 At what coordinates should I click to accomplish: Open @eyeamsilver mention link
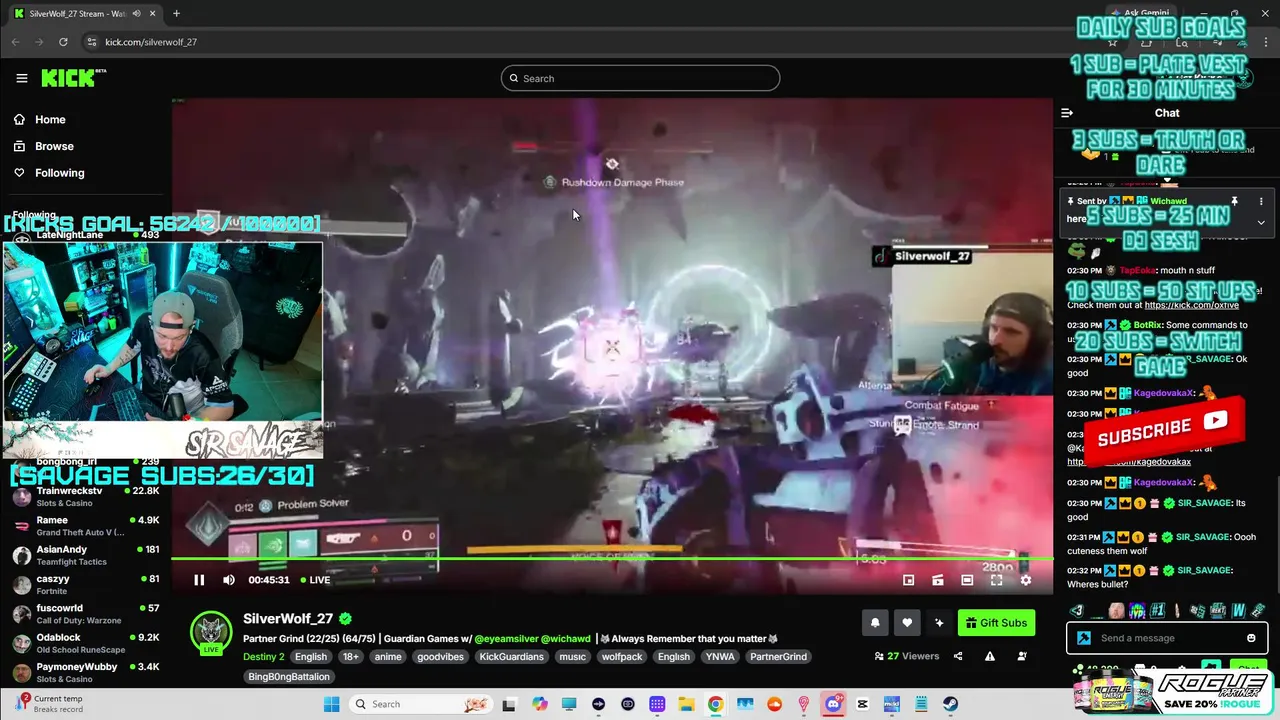point(506,639)
